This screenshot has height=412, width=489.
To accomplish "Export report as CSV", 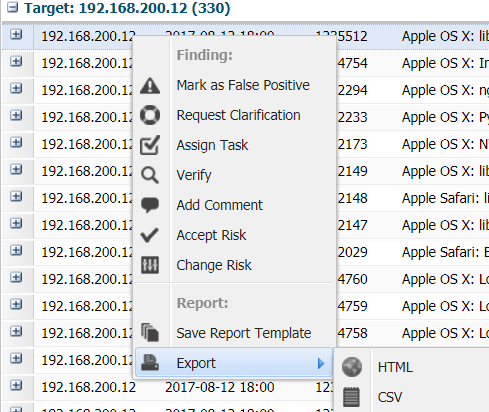I will (390, 397).
